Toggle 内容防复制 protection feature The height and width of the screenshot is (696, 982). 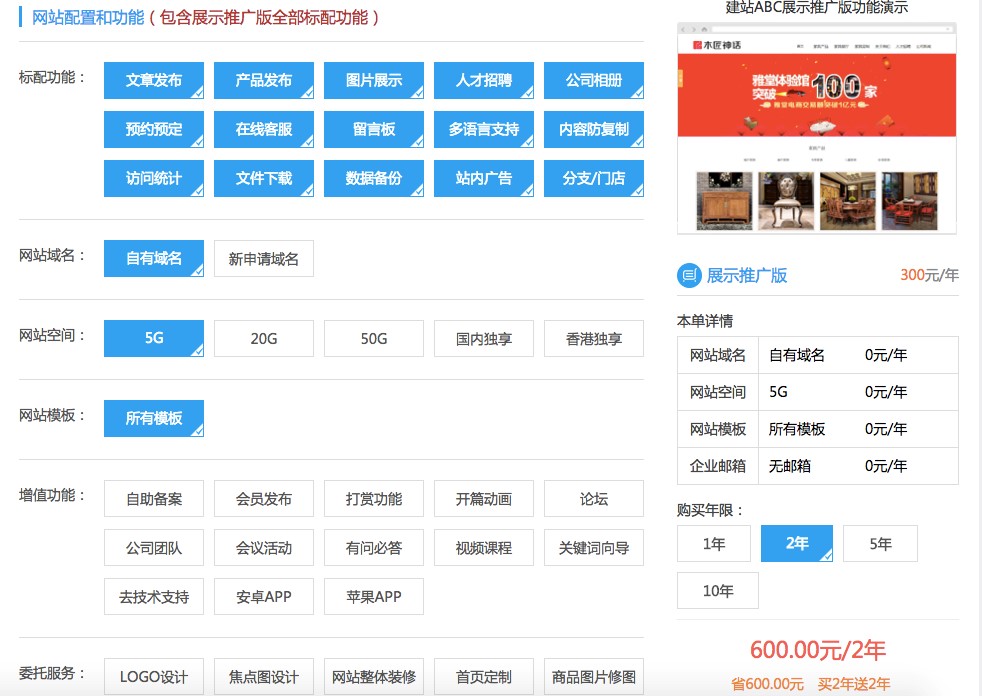(x=593, y=130)
